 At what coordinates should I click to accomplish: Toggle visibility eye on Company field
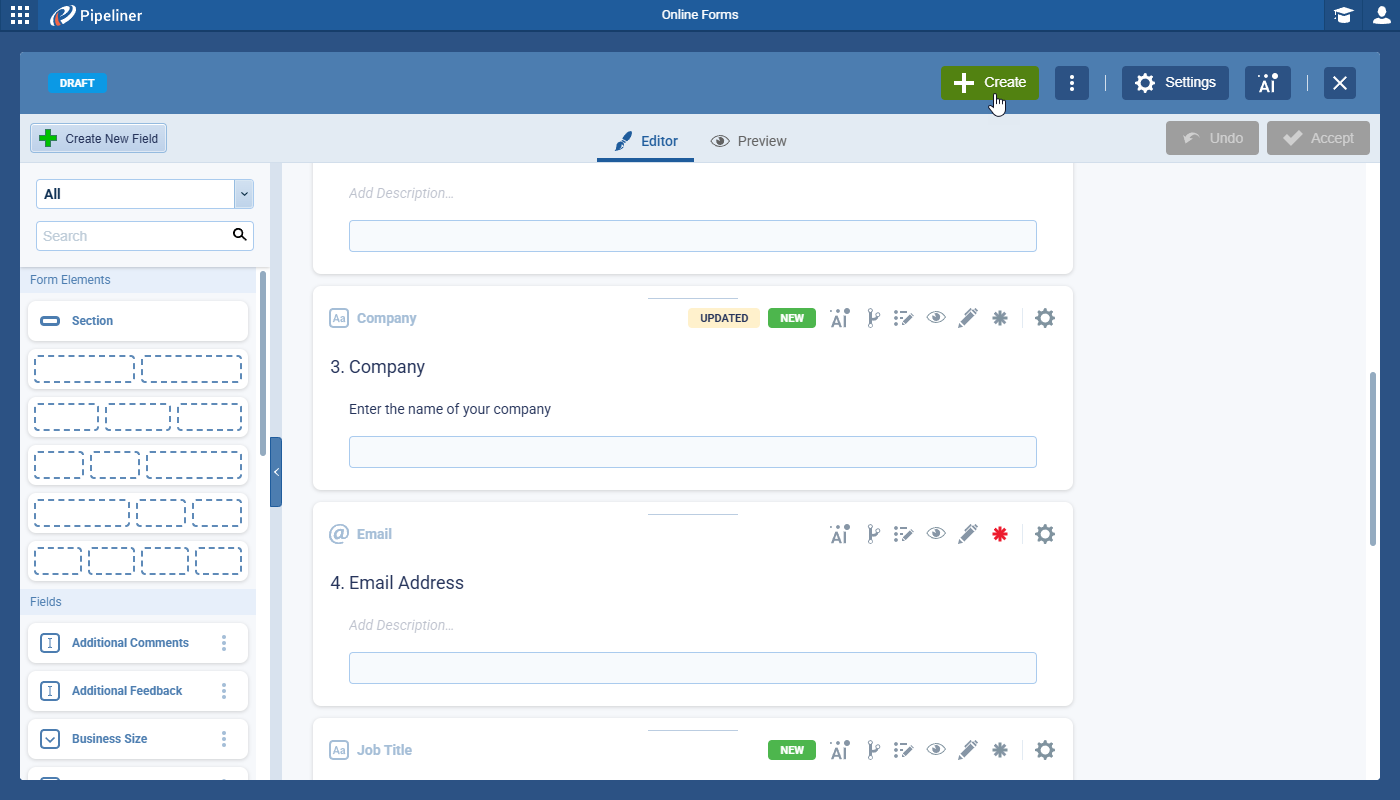coord(936,318)
